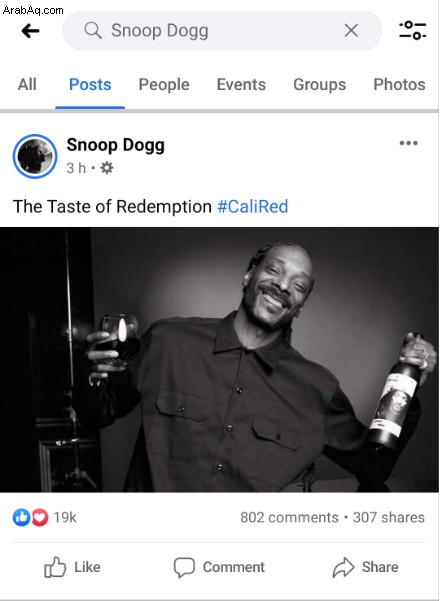440x601 pixels.
Task: Select the Posts tab
Action: 90,84
